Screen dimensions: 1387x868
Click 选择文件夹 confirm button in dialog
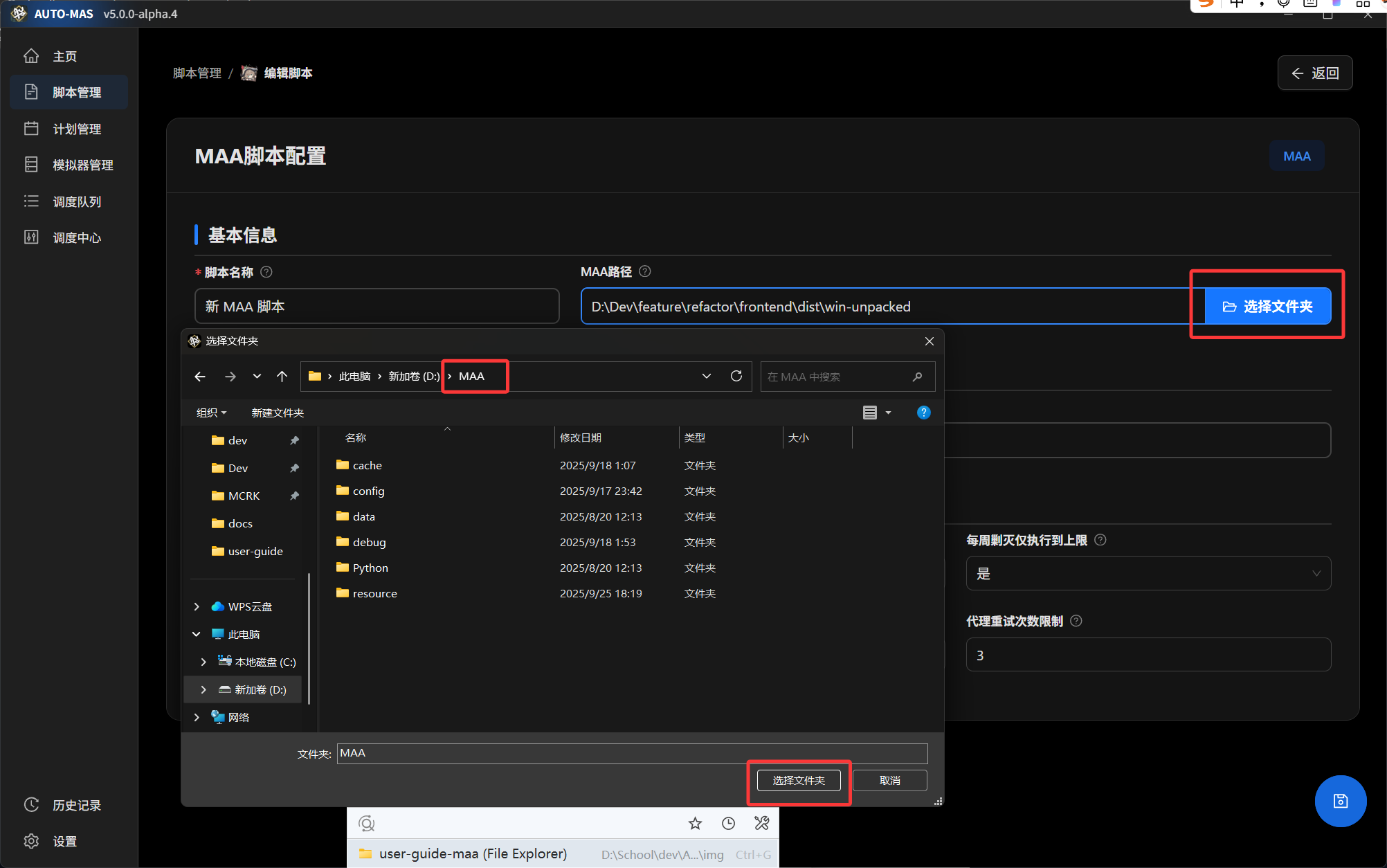799,780
